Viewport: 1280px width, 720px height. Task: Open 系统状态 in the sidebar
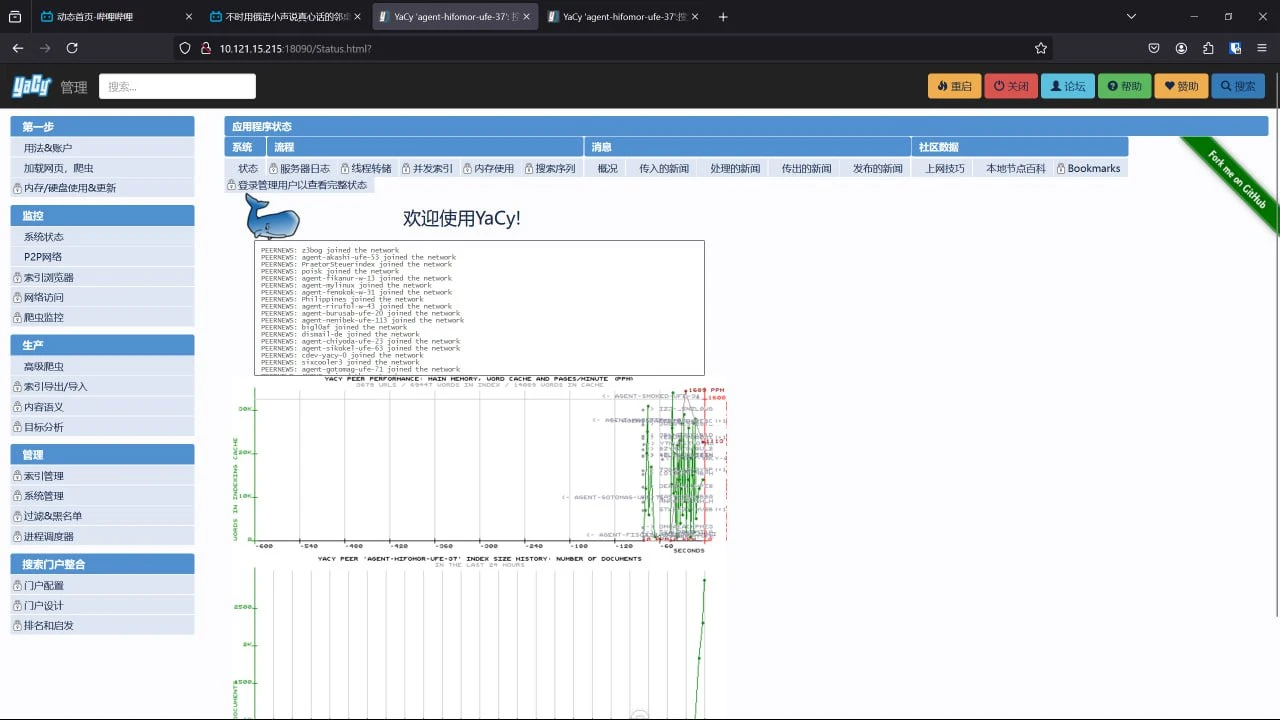(x=102, y=237)
